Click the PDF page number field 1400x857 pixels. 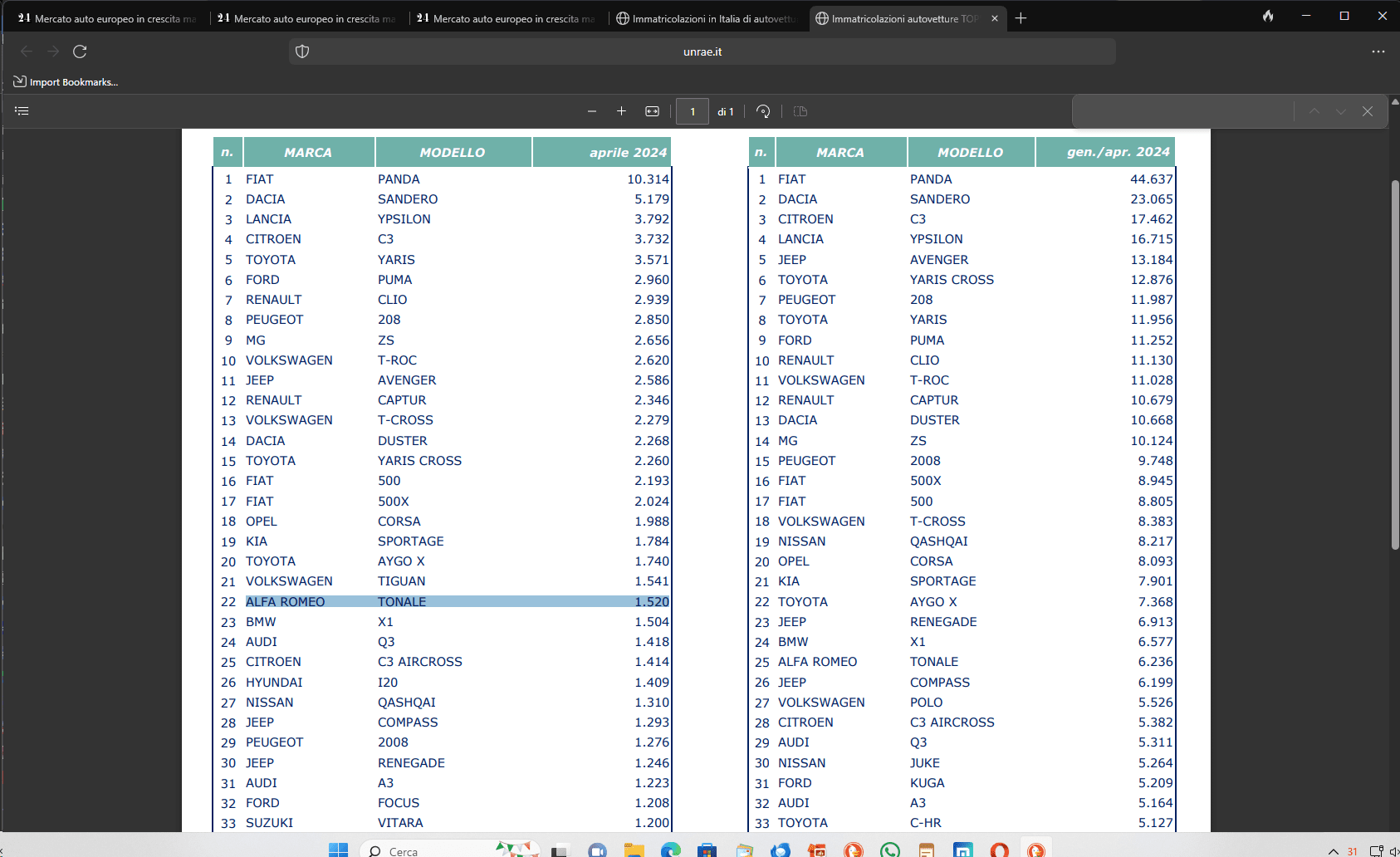693,111
